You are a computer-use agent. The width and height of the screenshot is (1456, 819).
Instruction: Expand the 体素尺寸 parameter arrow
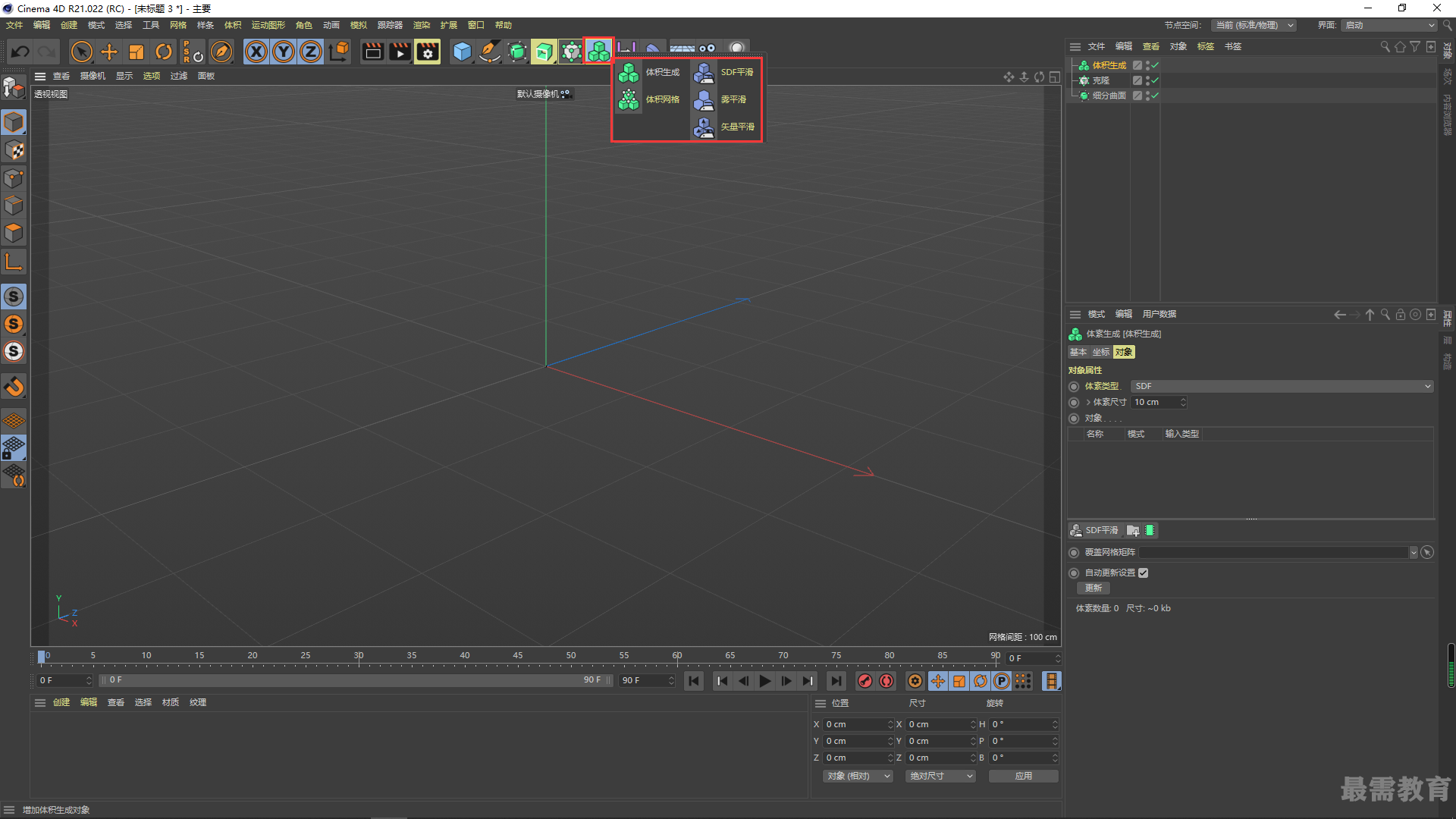coord(1088,402)
